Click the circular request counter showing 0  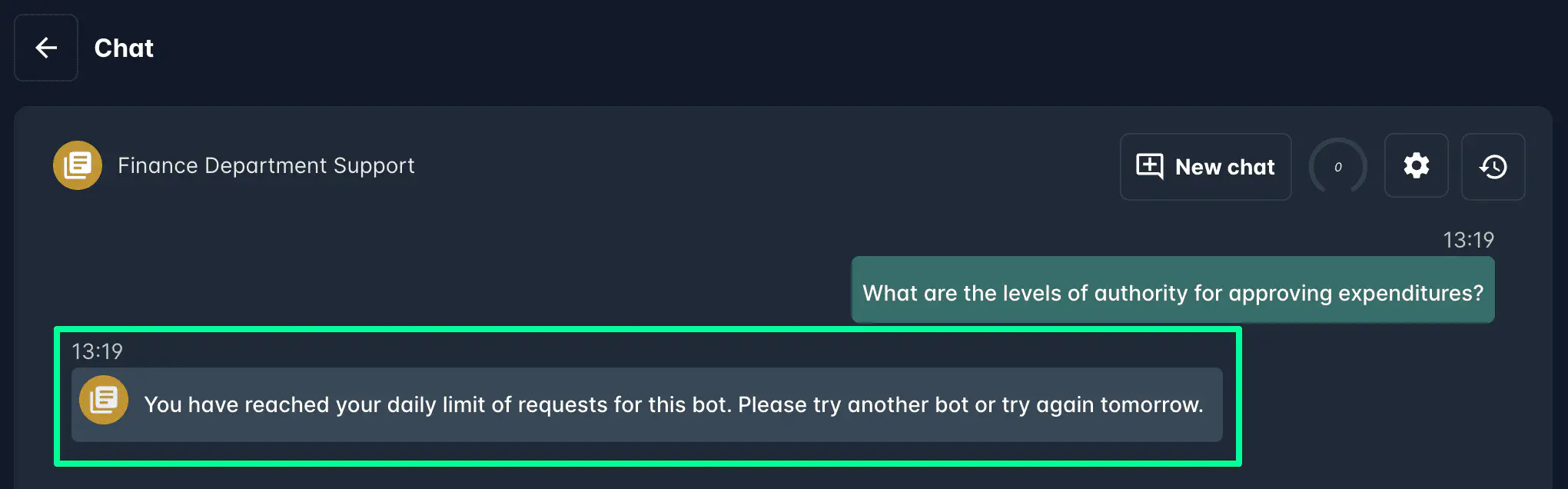(x=1338, y=166)
